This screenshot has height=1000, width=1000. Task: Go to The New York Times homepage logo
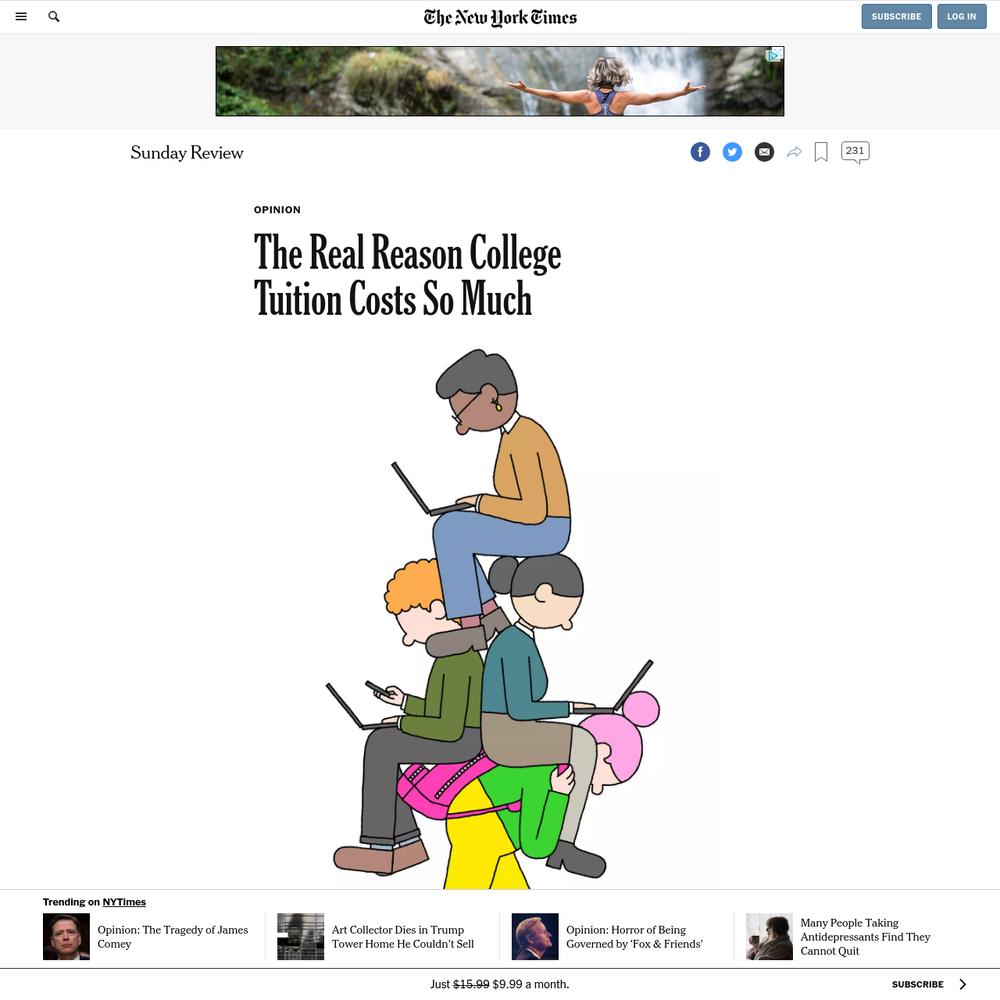pyautogui.click(x=500, y=17)
